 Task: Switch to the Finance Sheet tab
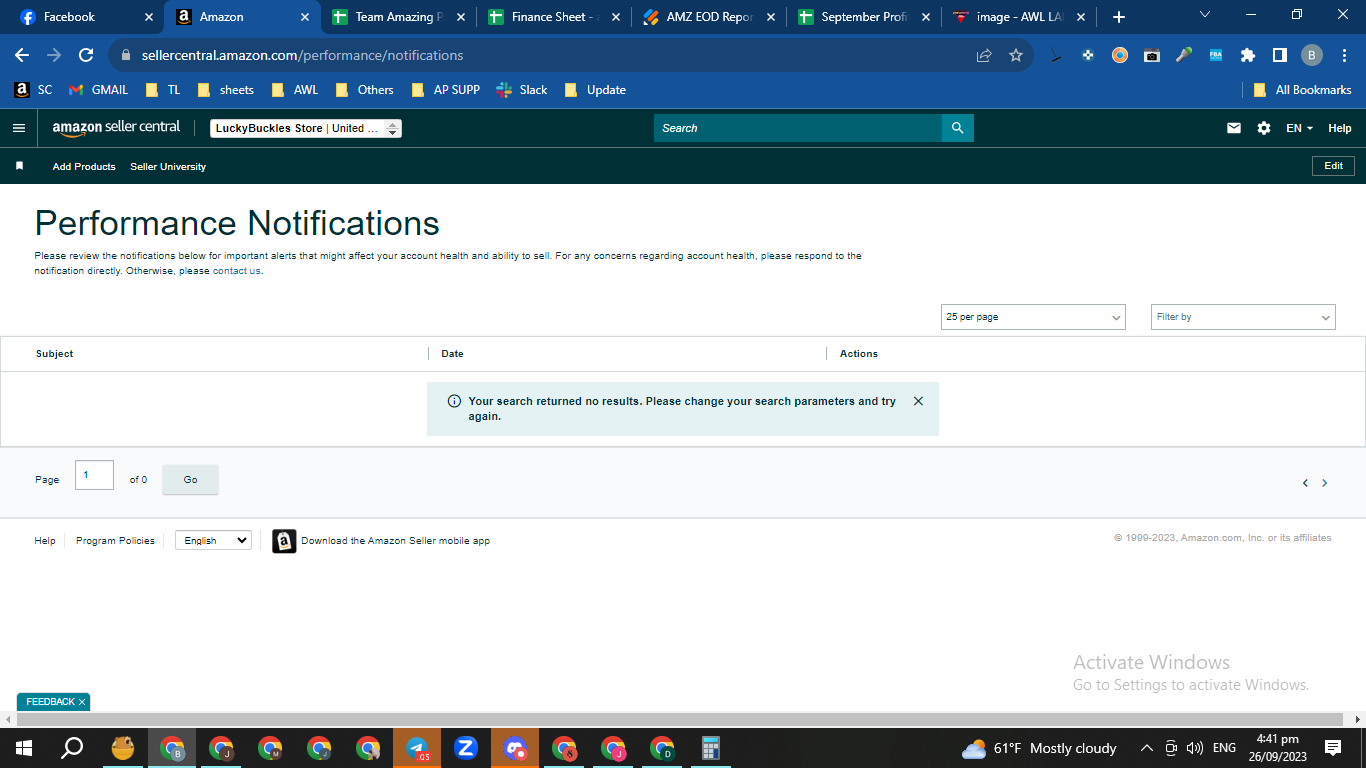(x=555, y=17)
